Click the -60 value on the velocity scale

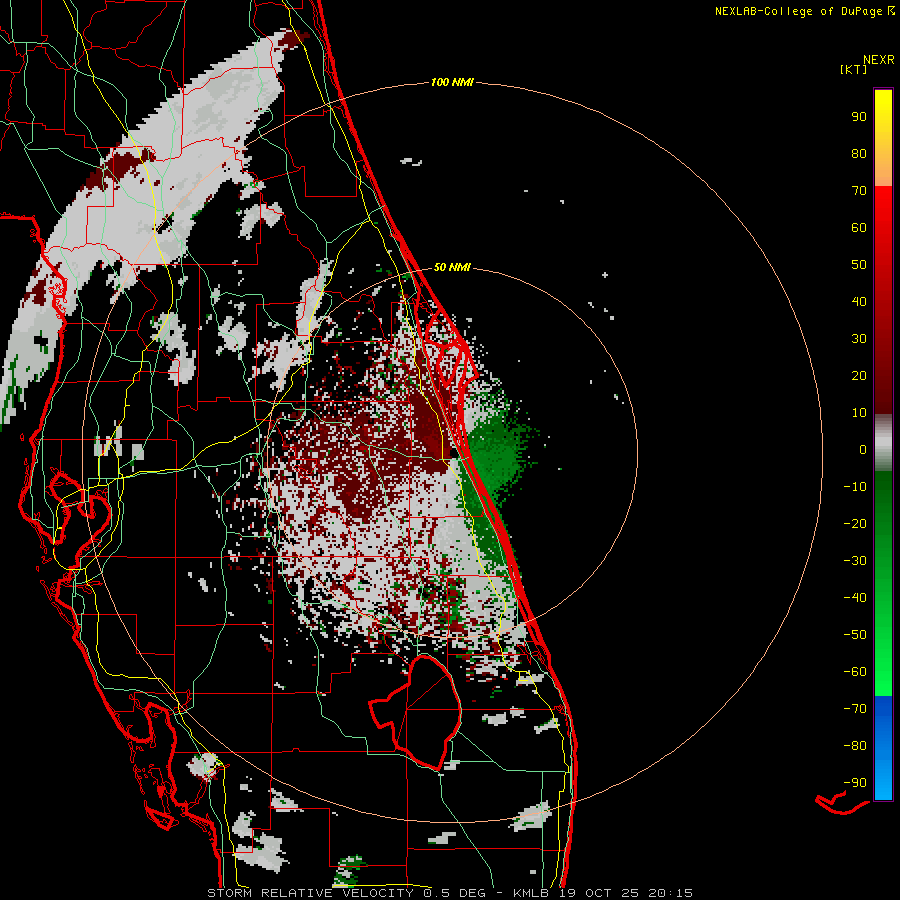coord(855,672)
